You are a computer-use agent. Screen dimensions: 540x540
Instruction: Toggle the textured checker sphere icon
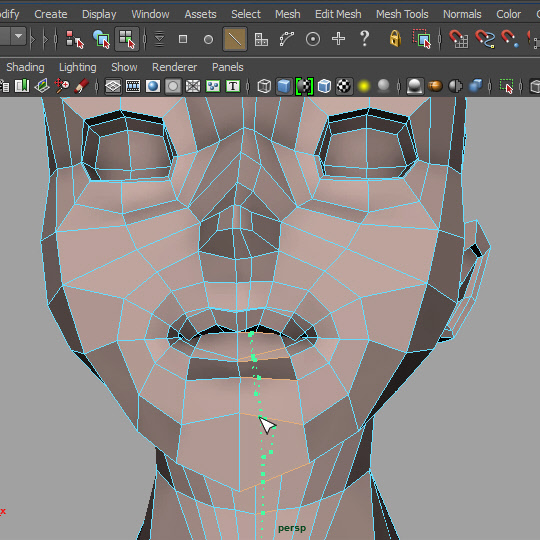click(x=344, y=86)
